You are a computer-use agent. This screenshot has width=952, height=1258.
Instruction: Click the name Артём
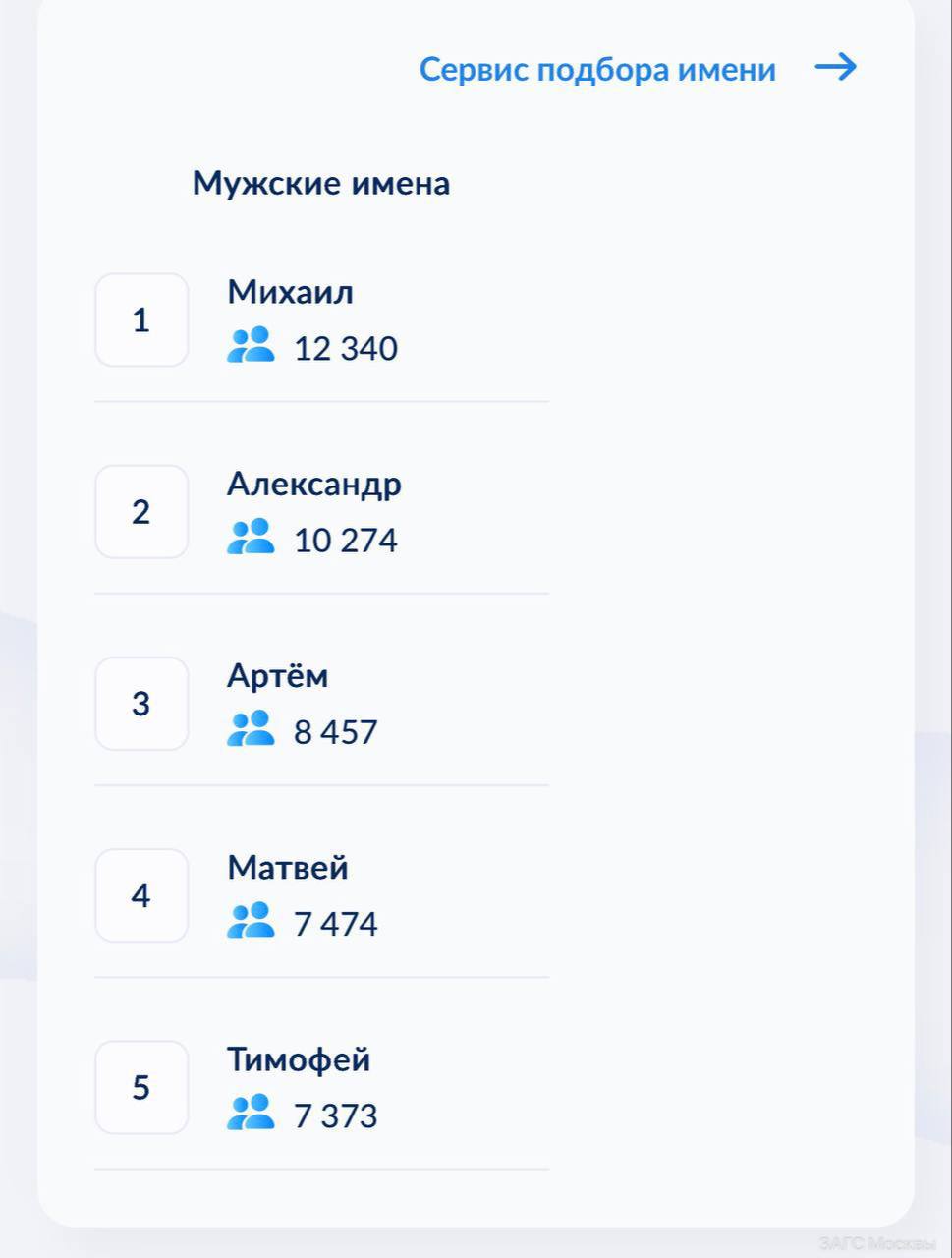[278, 675]
